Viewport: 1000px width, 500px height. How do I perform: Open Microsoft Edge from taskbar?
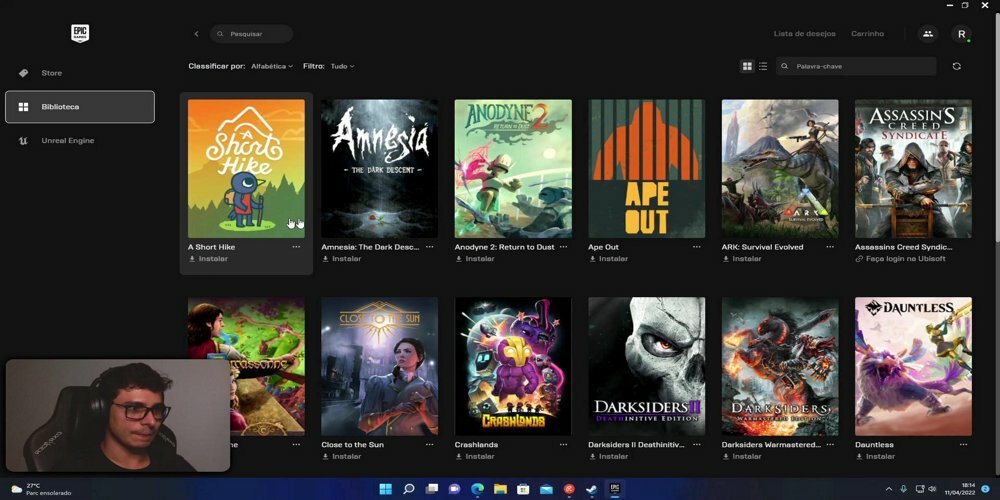(x=477, y=489)
